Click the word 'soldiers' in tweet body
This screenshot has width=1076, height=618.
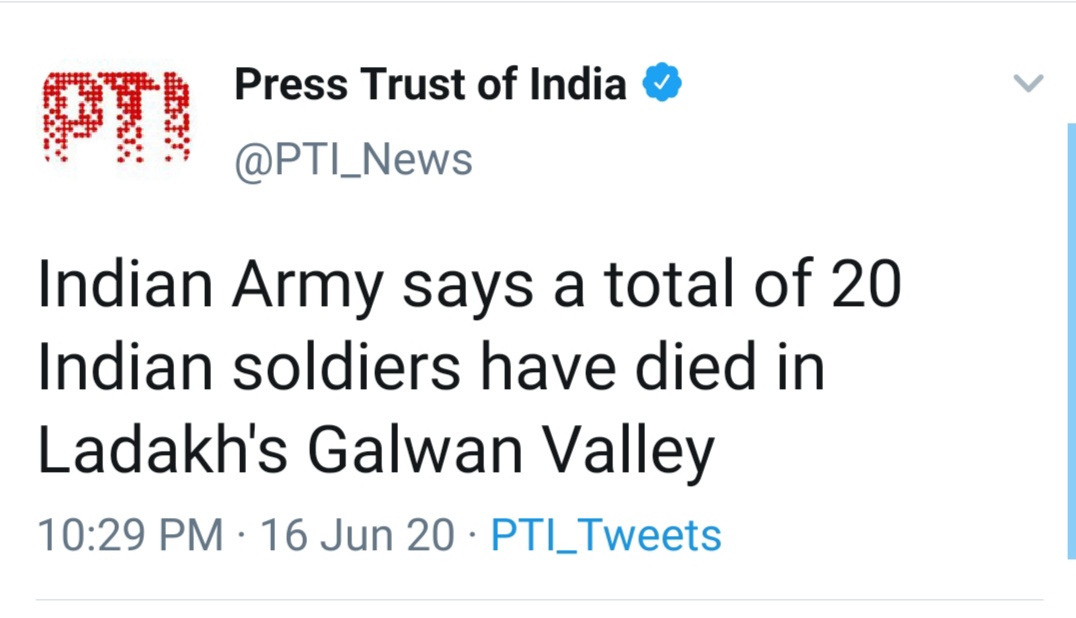tap(347, 368)
